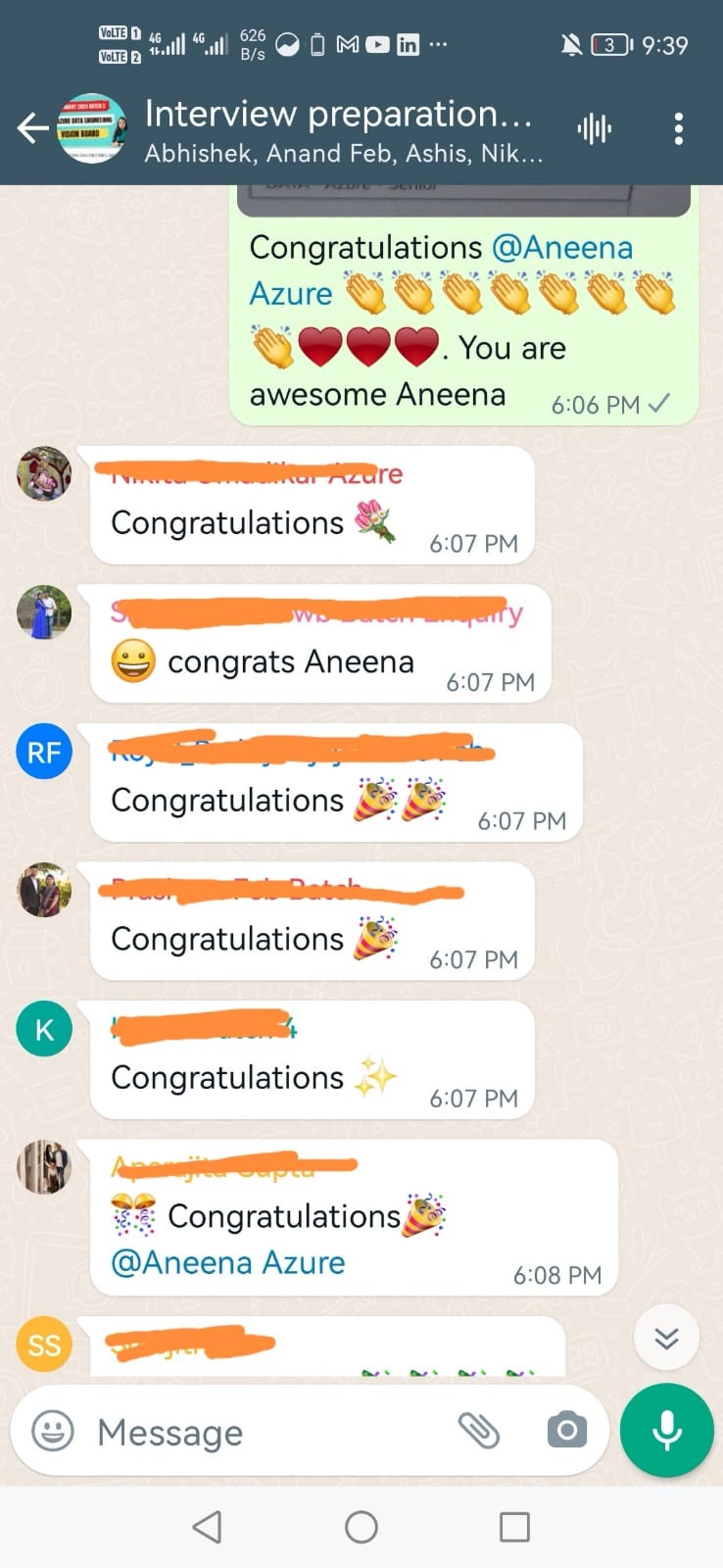Open the emoji picker in message bar

tap(53, 1431)
